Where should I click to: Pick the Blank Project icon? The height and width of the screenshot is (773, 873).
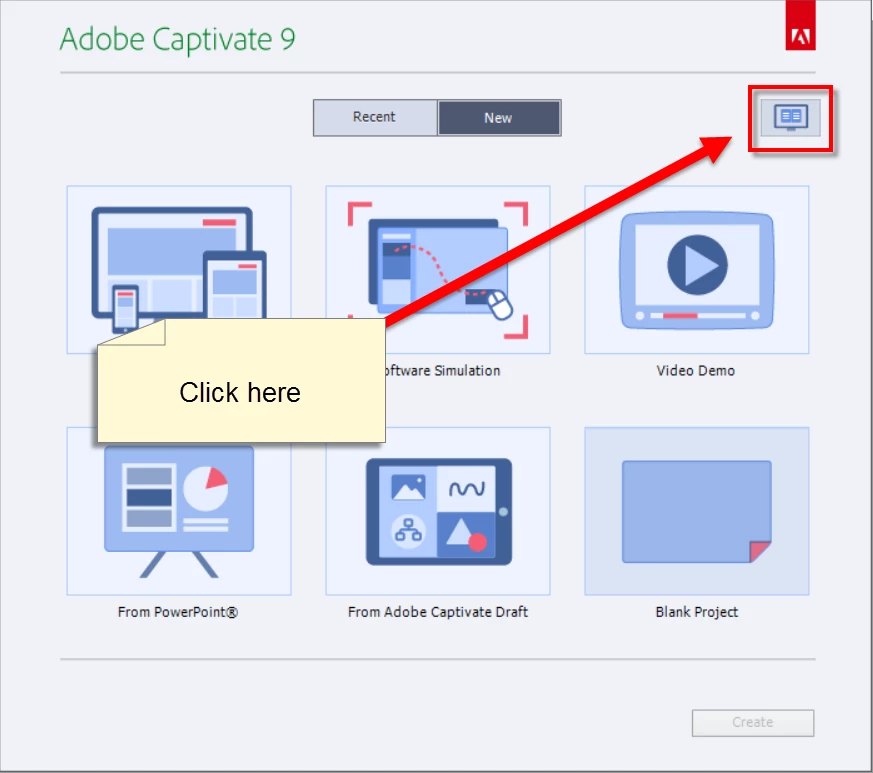point(697,511)
